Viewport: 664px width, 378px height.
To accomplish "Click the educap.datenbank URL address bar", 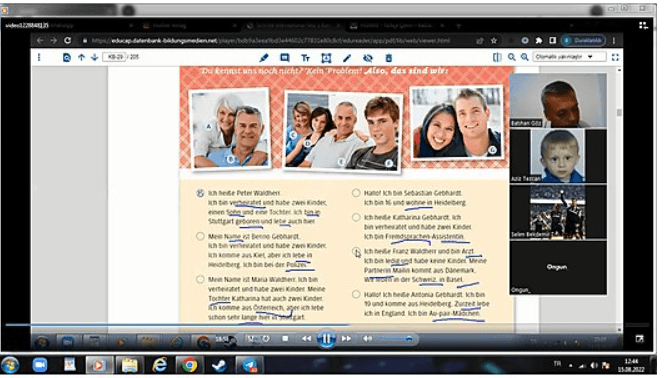I will click(271, 41).
